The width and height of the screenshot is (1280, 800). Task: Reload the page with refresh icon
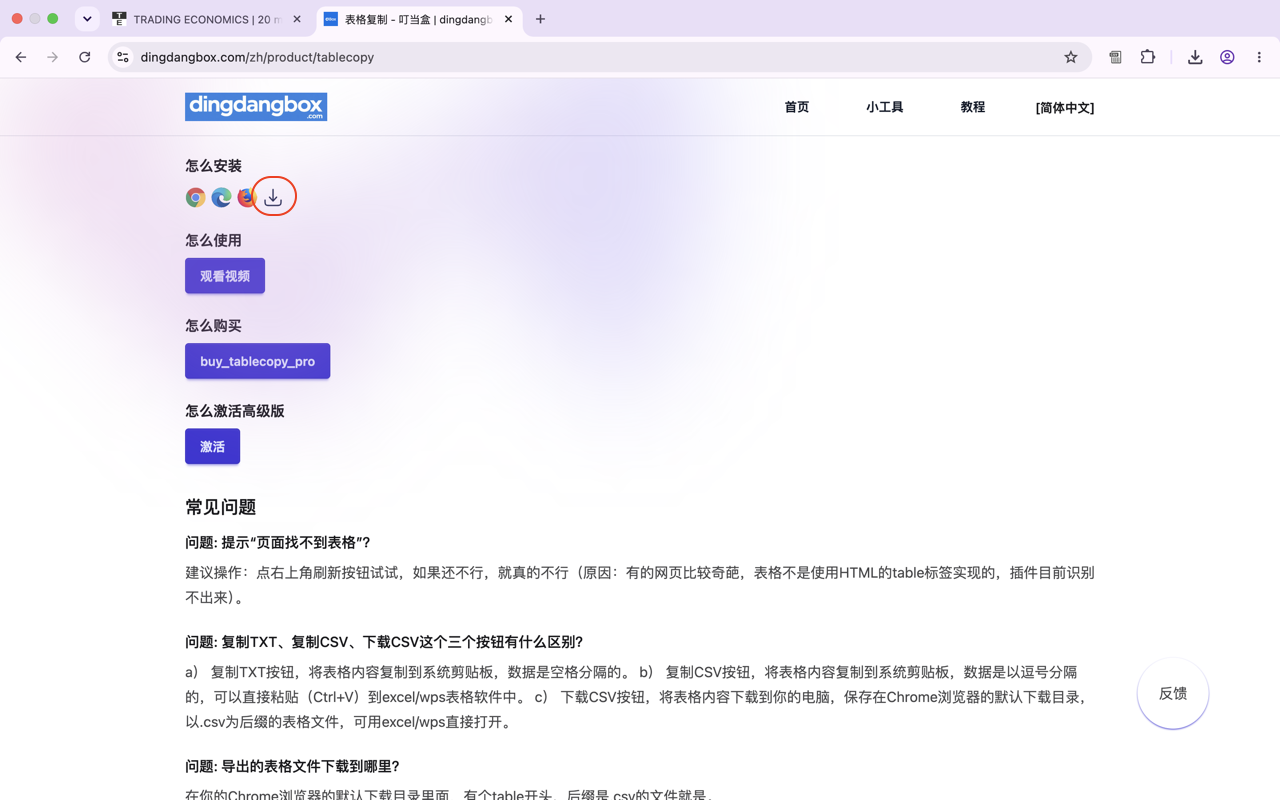click(x=85, y=57)
